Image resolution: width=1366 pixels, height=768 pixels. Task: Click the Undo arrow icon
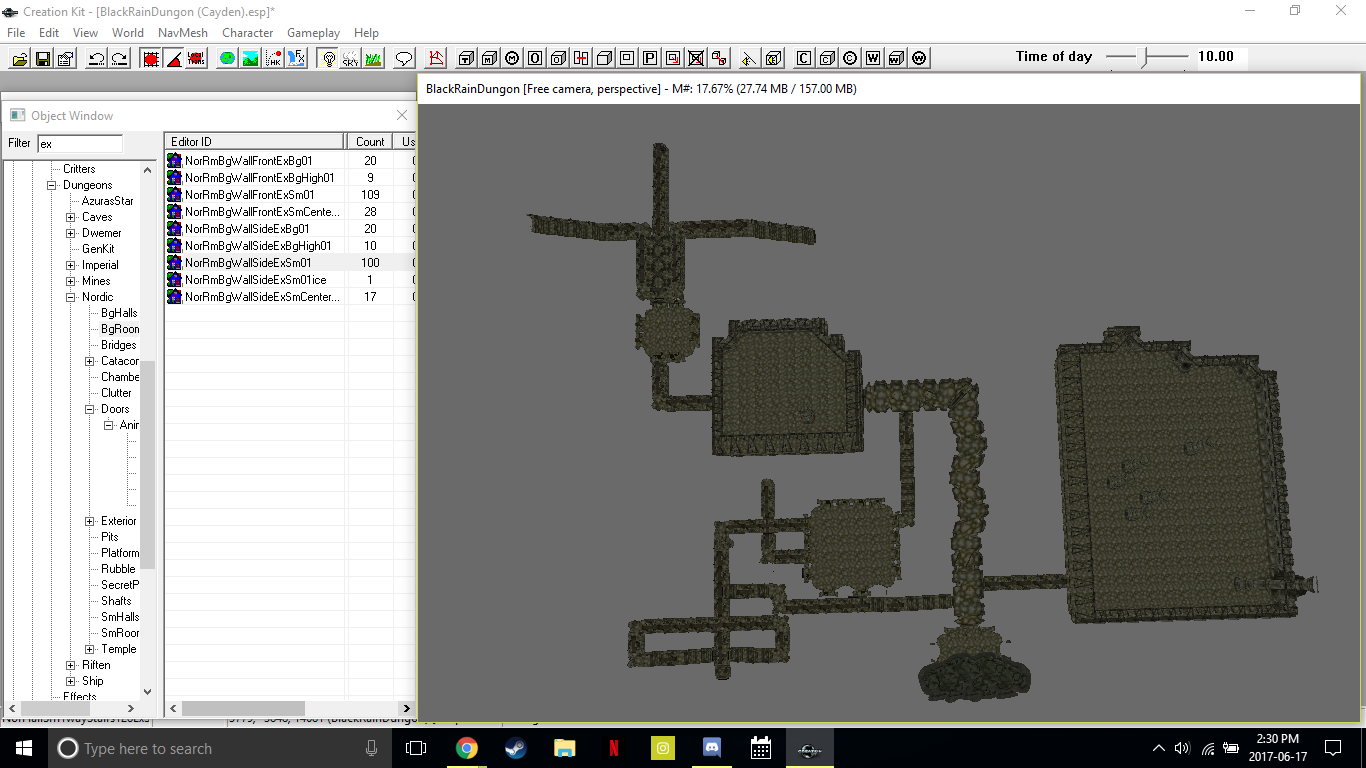(x=97, y=59)
